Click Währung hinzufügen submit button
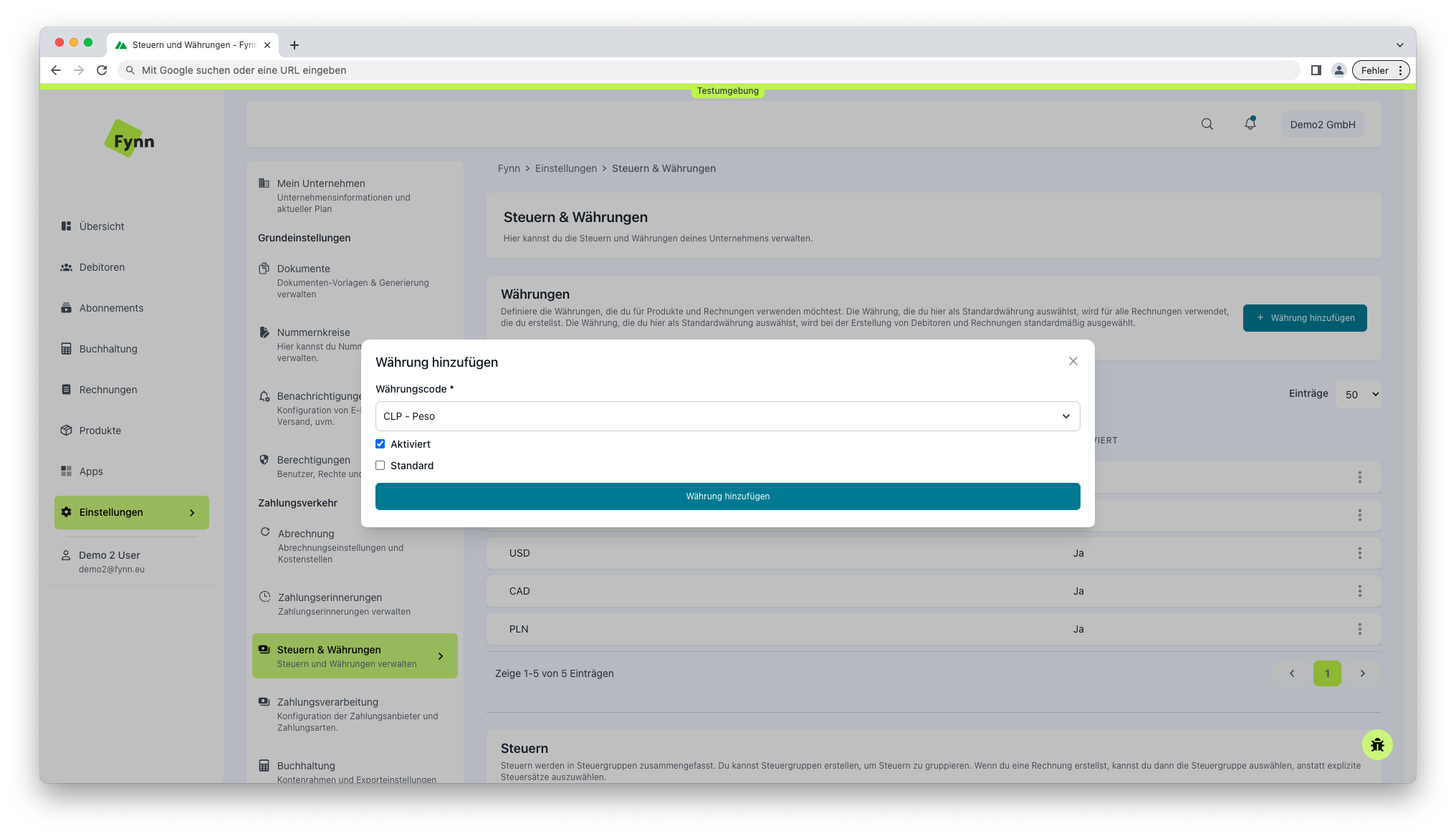 [x=727, y=496]
